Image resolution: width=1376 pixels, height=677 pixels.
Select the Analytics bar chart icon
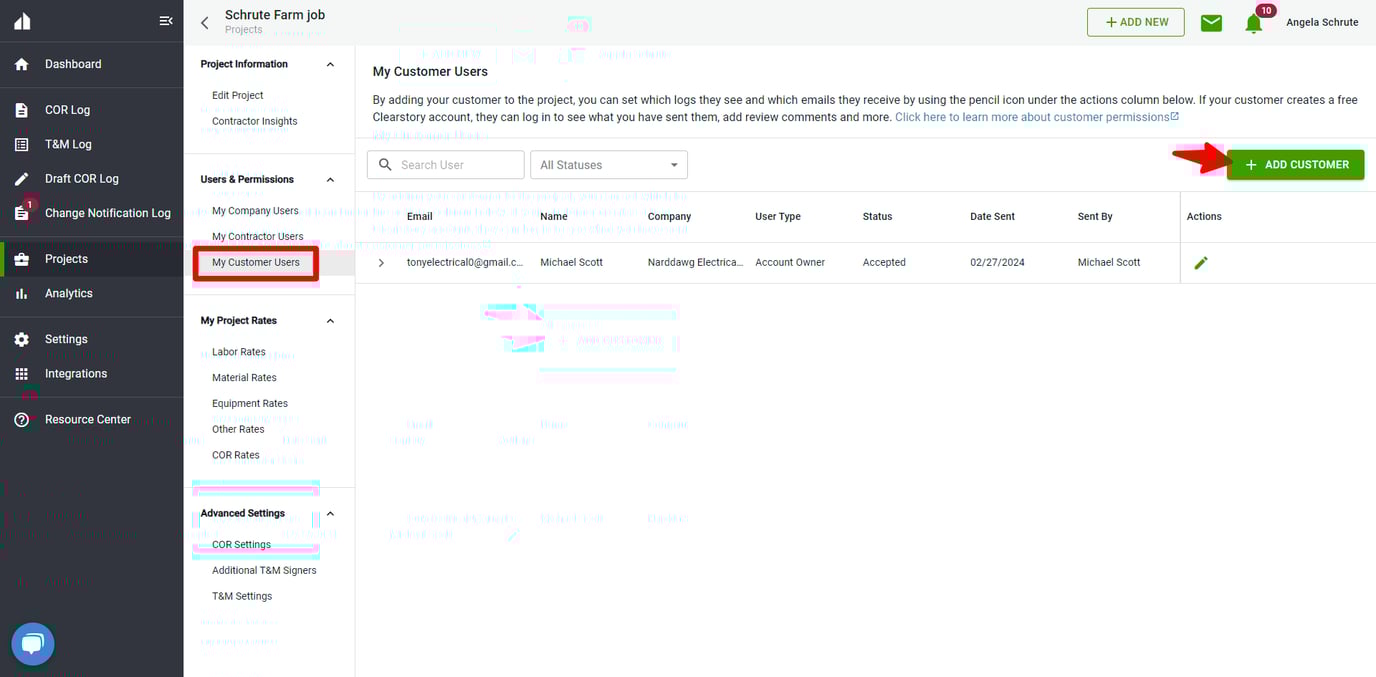tap(22, 293)
